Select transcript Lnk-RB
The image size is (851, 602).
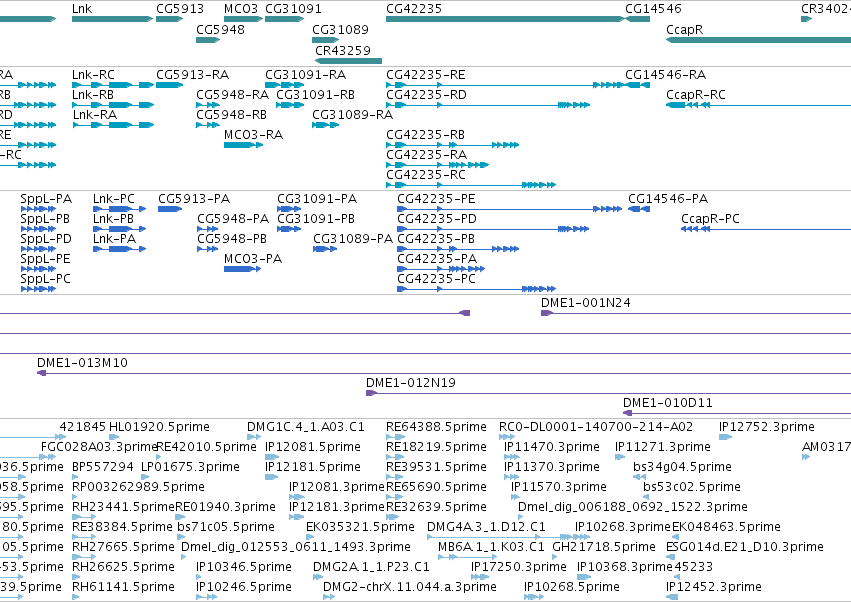[93, 95]
